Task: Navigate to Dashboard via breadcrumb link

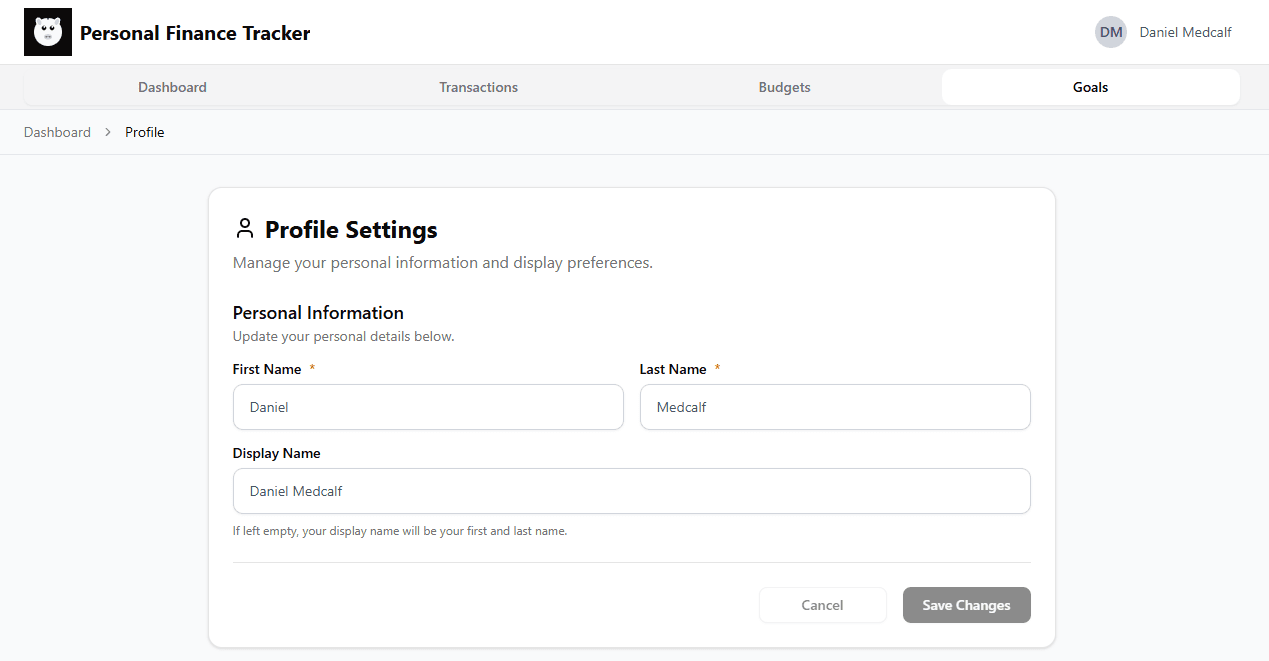Action: pyautogui.click(x=57, y=132)
